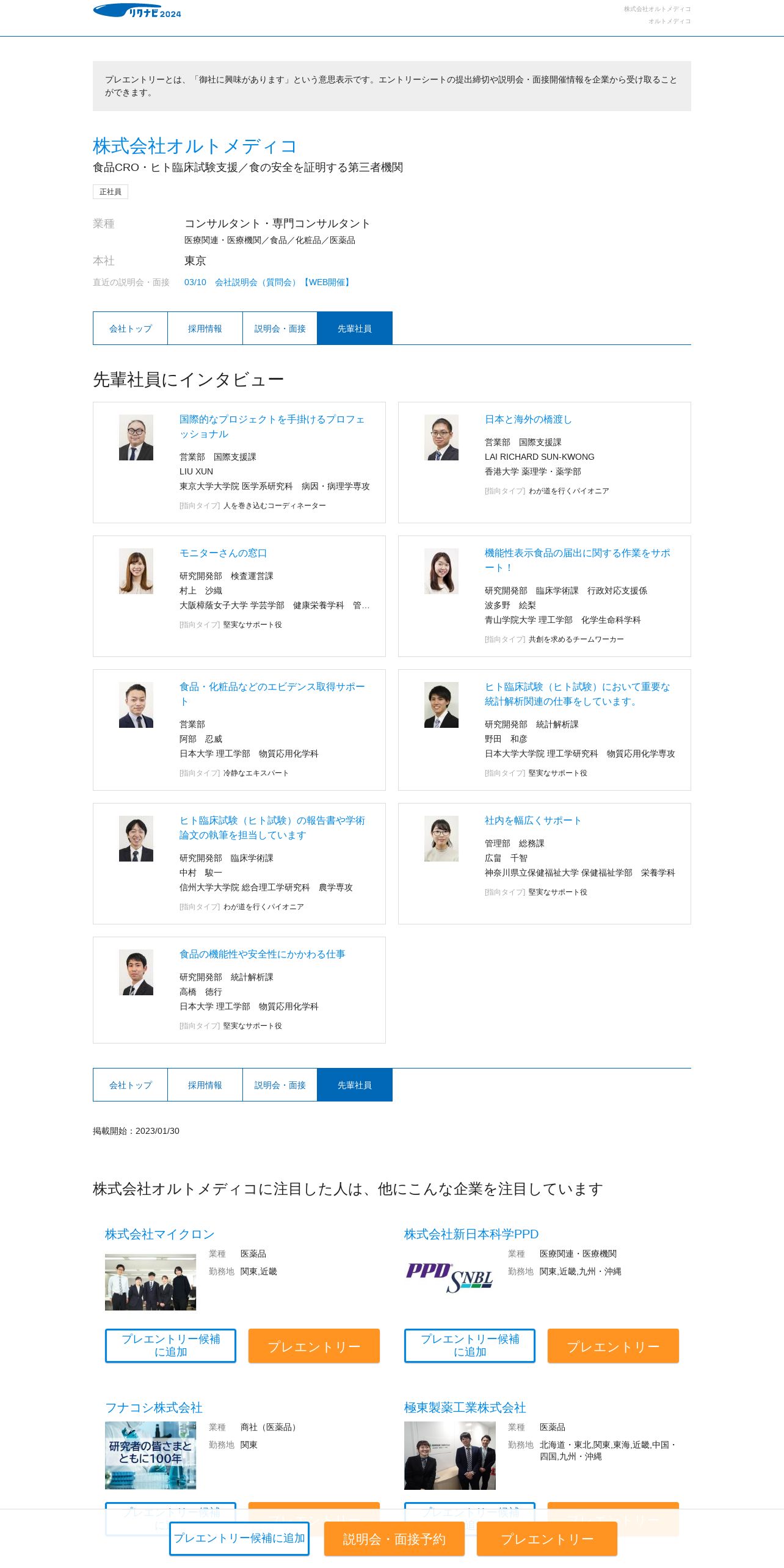Image resolution: width=784 pixels, height=1568 pixels.
Task: Open the 株式会社オルトメディコ company title link
Action: (195, 146)
